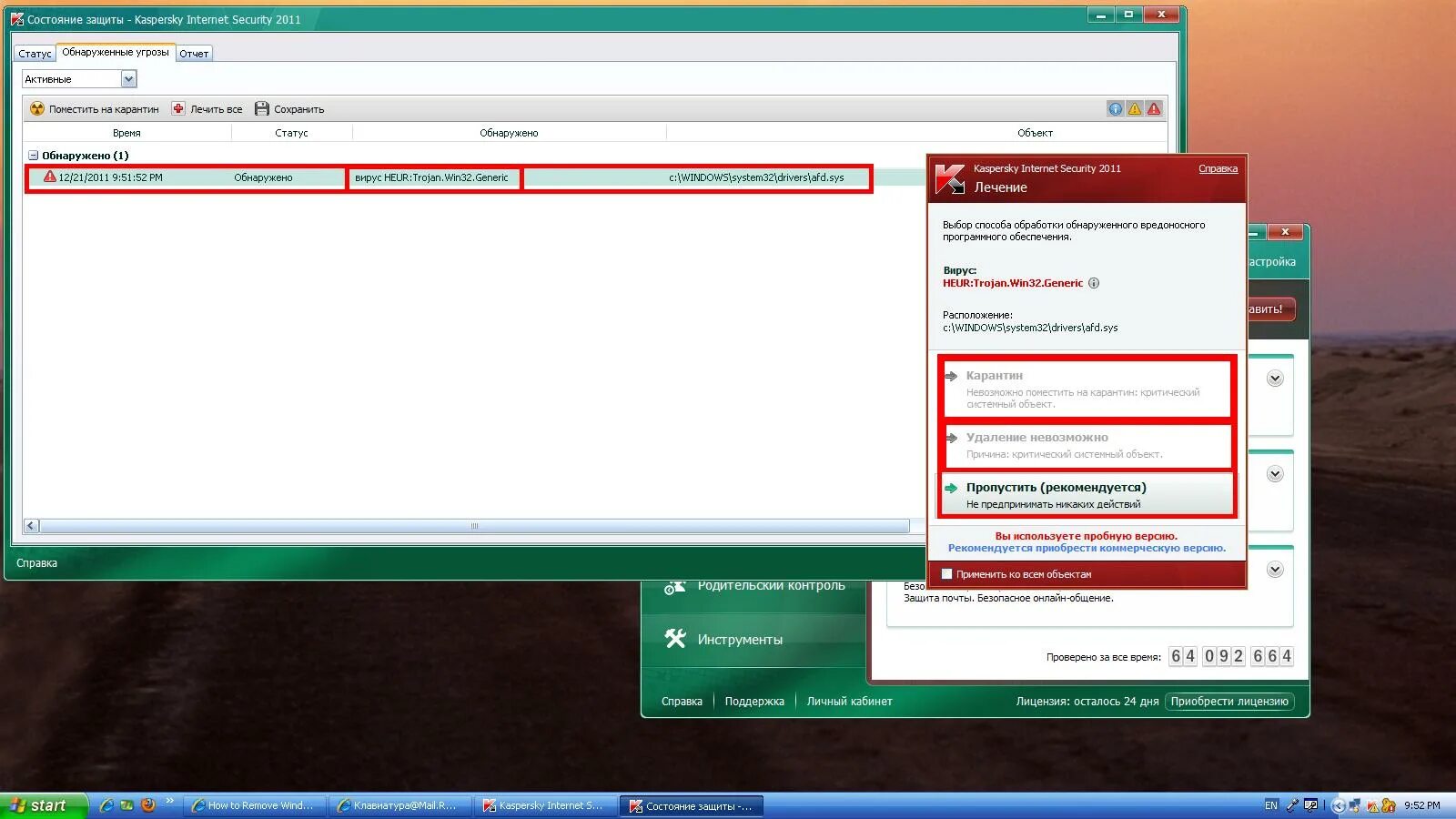
Task: Open Справка link in main Kaspersky window
Action: point(682,702)
